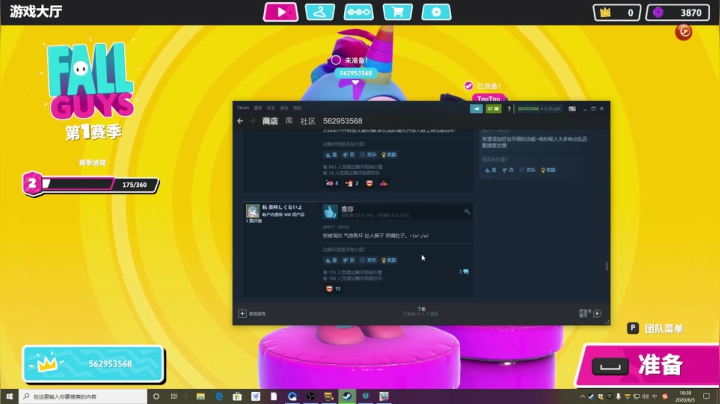Open the season pass tab icon

pos(359,12)
